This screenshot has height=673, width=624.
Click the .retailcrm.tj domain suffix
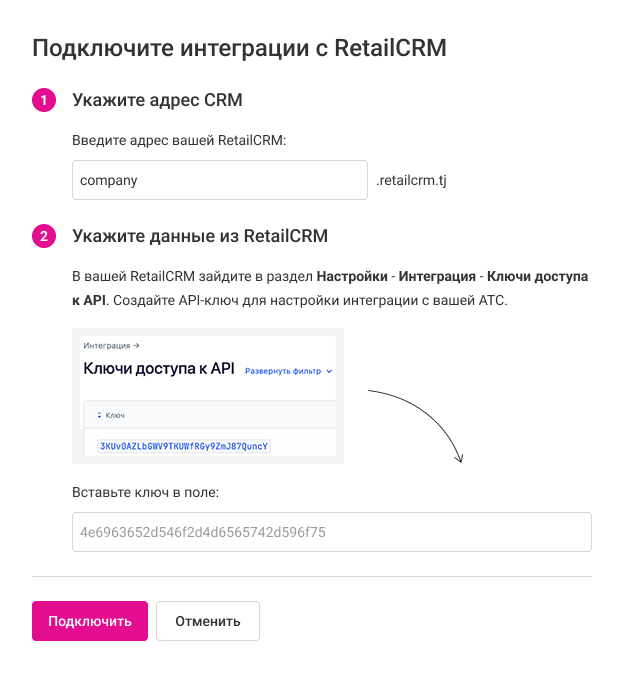[x=411, y=182]
